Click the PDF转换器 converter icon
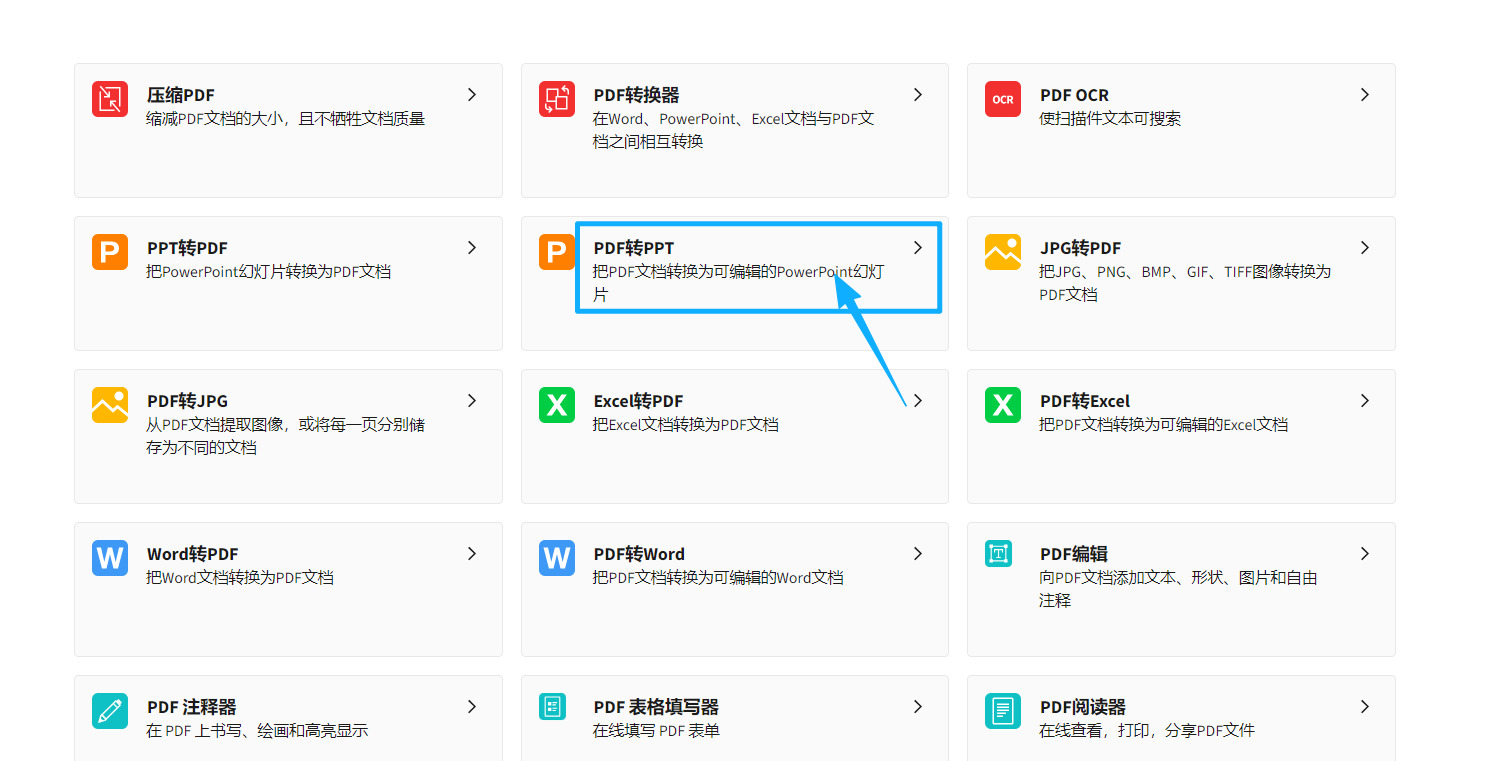The image size is (1505, 761). (556, 99)
